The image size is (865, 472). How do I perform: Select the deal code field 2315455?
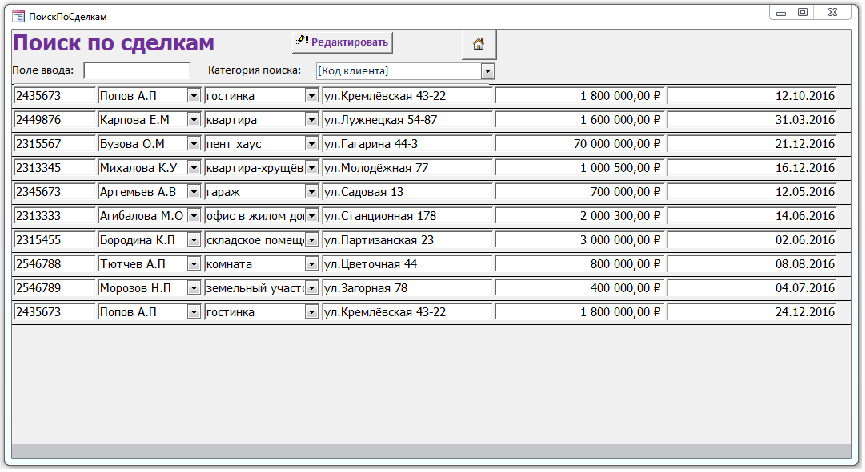[x=53, y=240]
